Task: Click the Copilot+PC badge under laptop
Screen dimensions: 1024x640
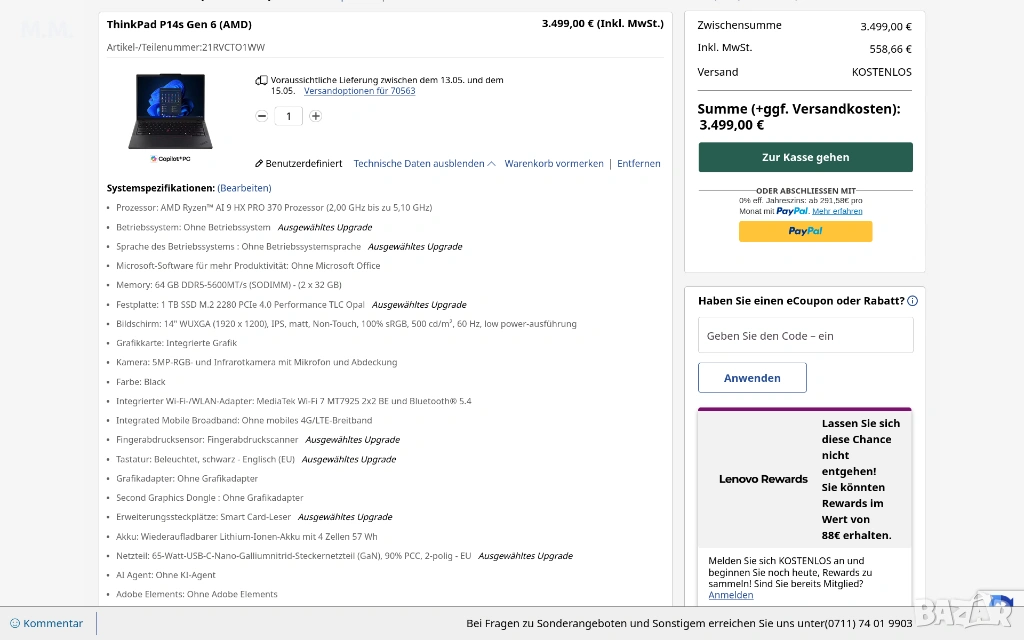Action: [170, 158]
